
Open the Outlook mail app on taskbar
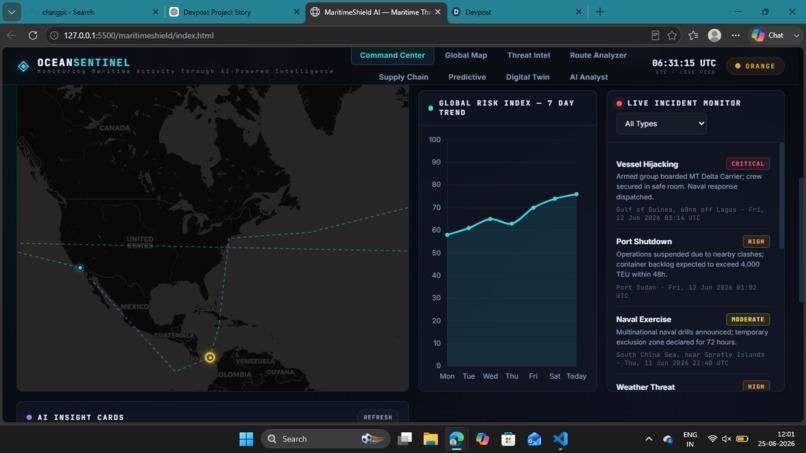click(x=534, y=439)
